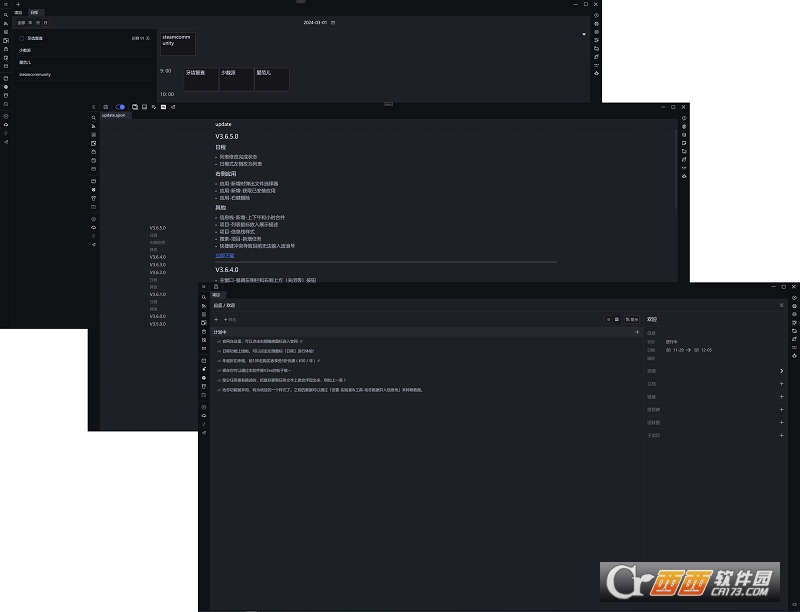Toggle the blue switch in the update.ajson toolbar

click(x=120, y=107)
